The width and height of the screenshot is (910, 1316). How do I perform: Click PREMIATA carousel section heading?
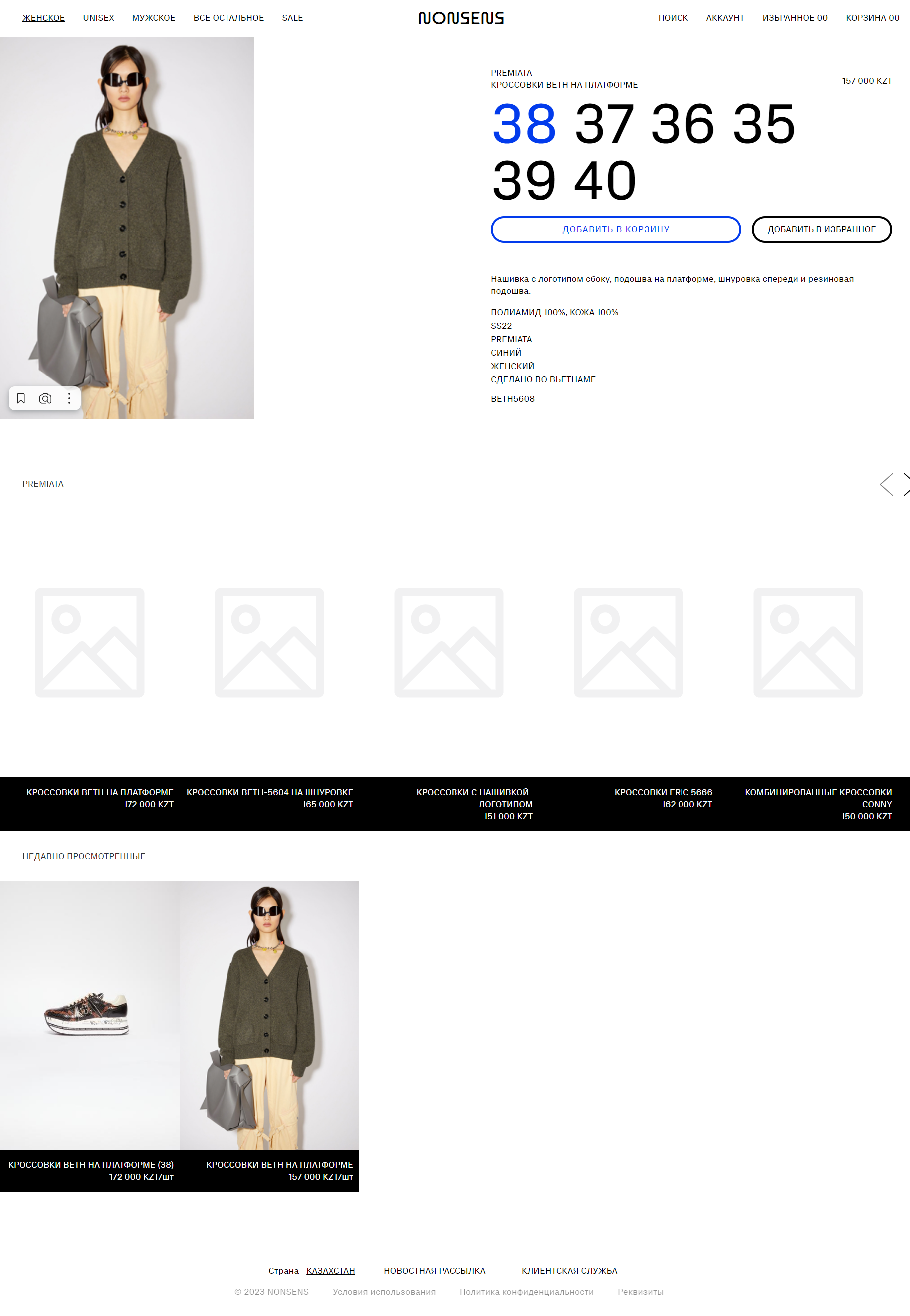coord(43,484)
